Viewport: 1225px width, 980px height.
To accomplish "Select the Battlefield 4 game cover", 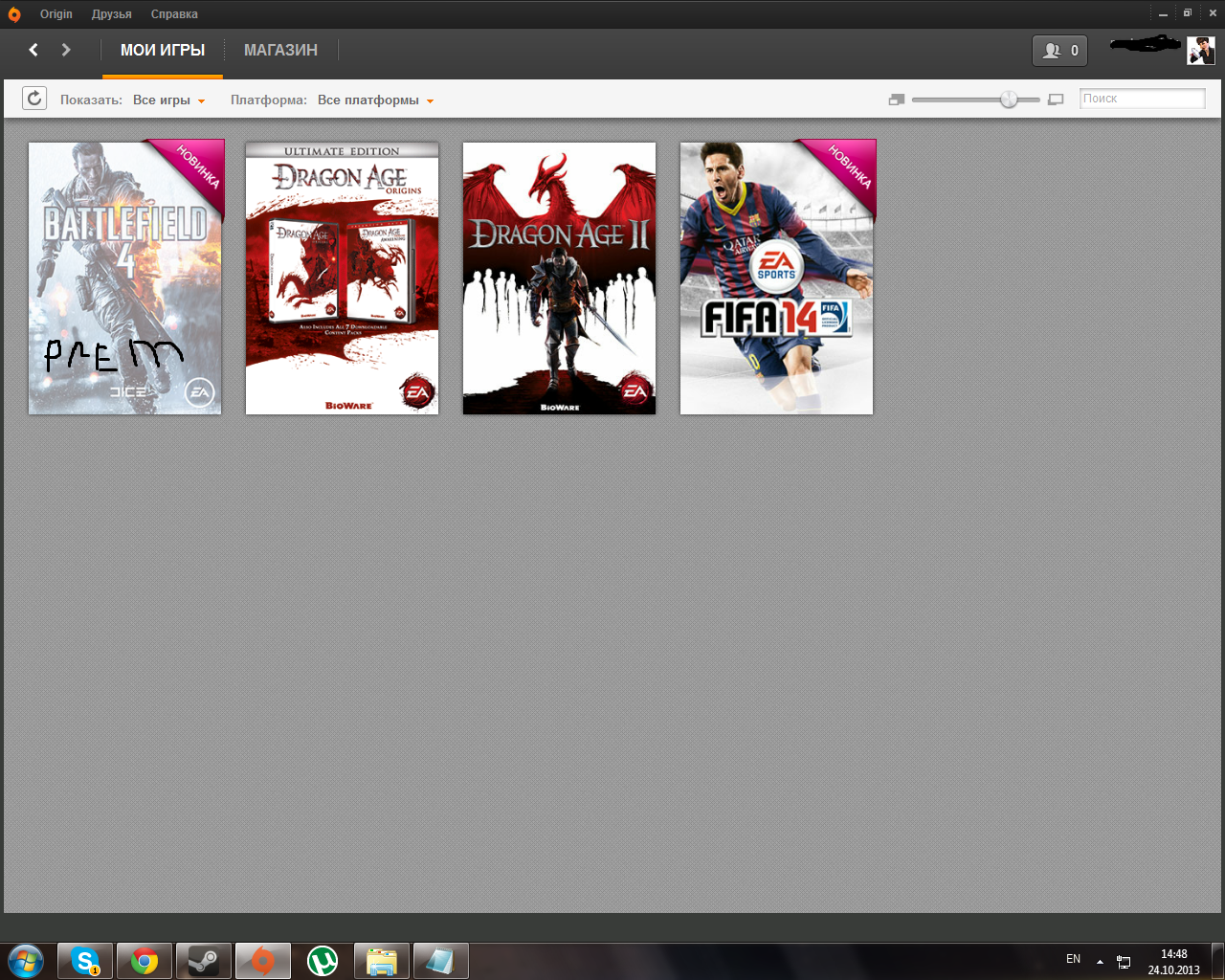I will (x=125, y=278).
